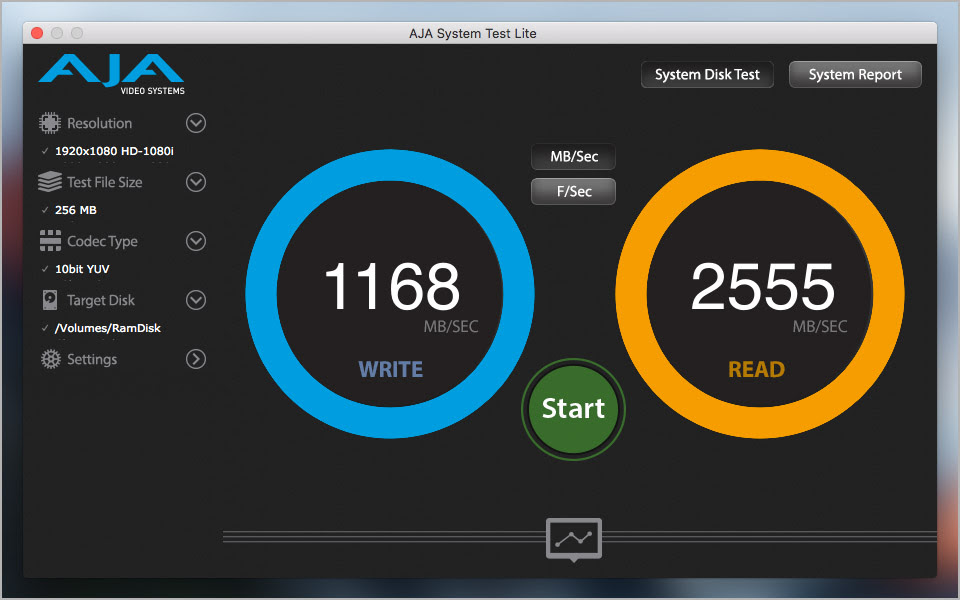
Task: Expand the Test File Size chevron
Action: coord(196,182)
